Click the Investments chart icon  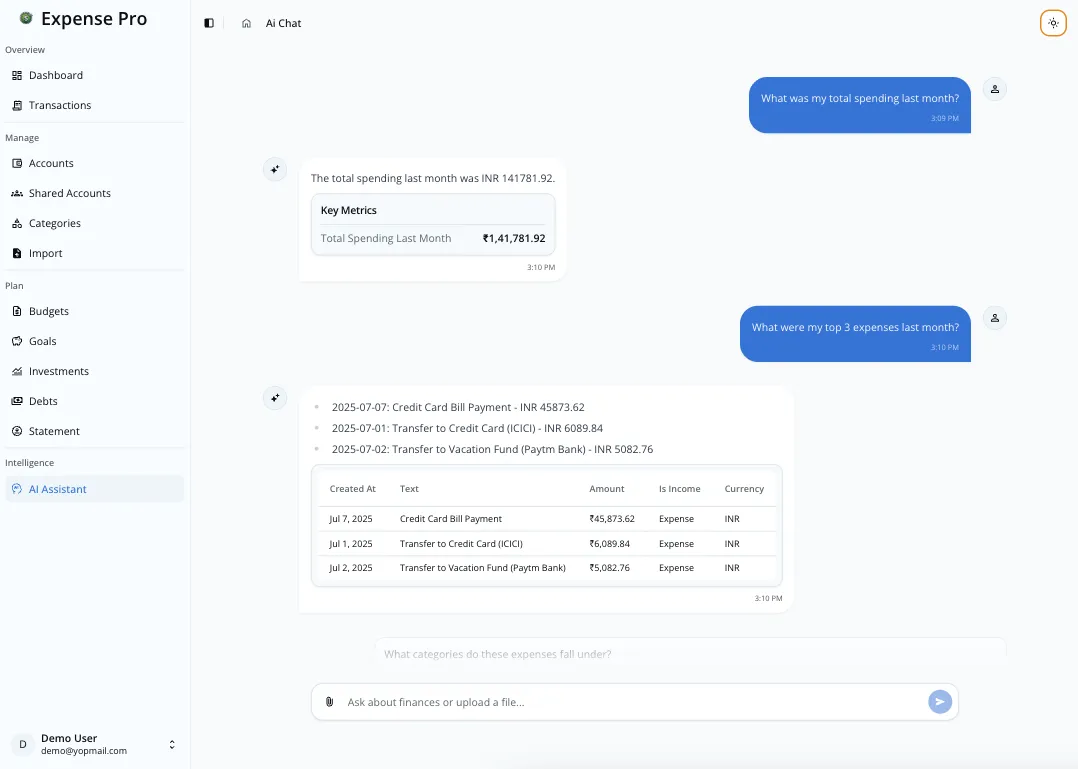17,371
